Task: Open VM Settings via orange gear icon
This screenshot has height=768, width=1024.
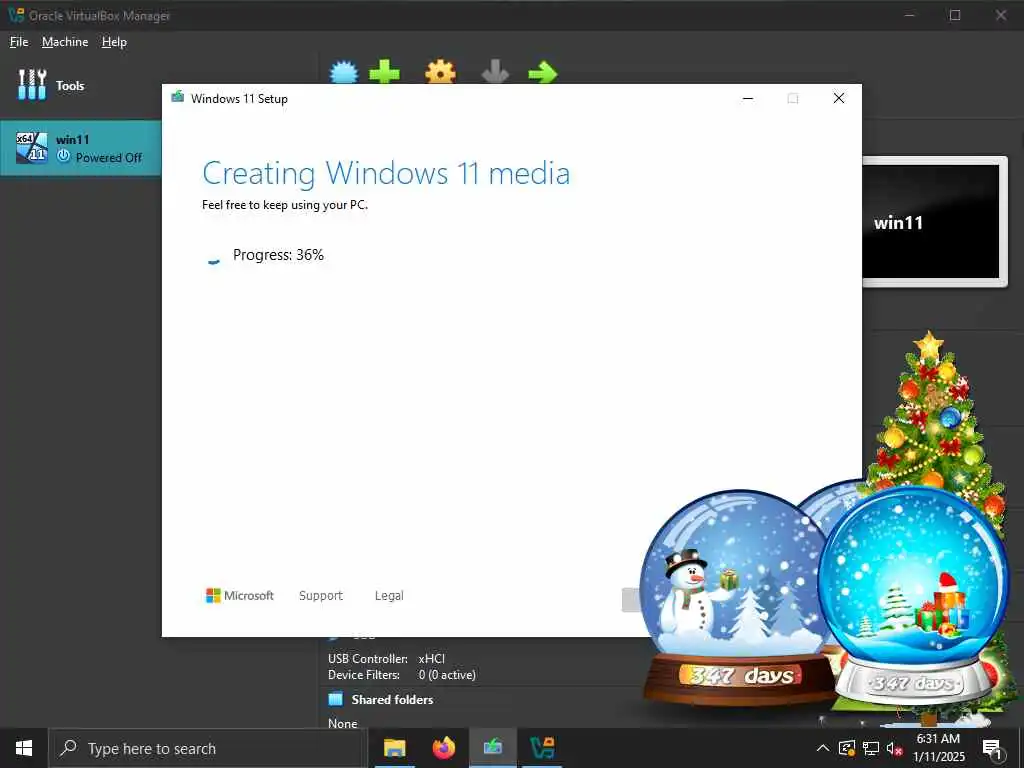Action: coord(440,72)
